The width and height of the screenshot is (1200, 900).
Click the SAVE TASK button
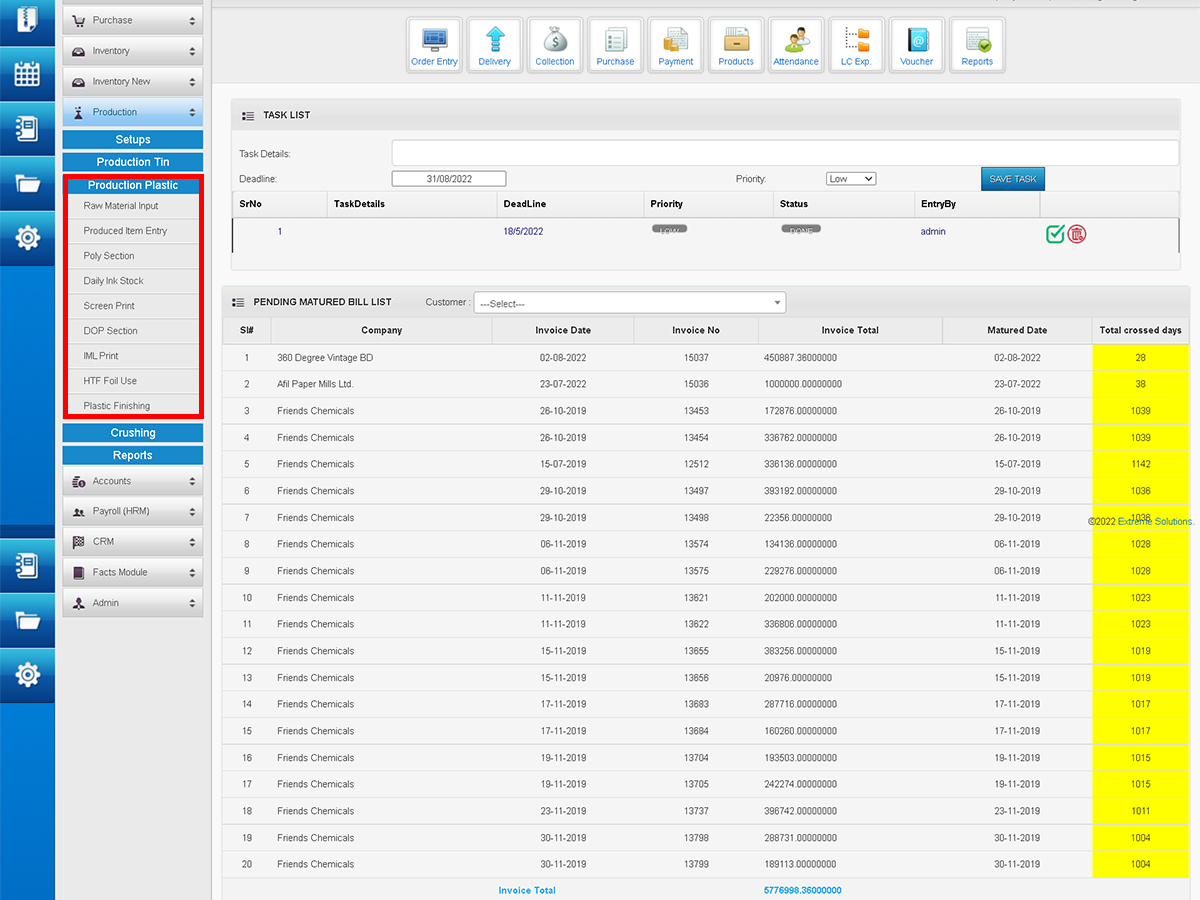coord(1012,179)
